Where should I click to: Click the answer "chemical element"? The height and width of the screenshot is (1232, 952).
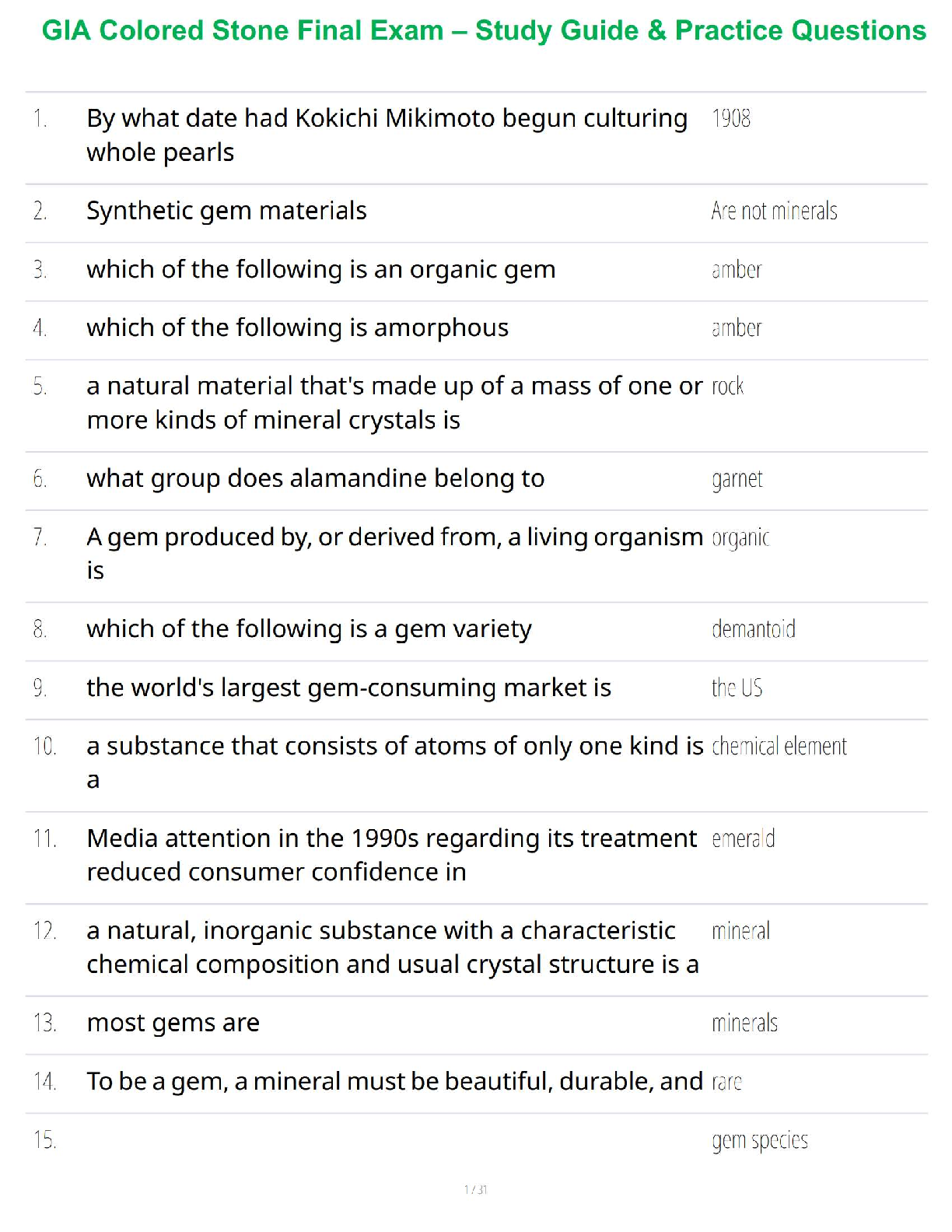[779, 746]
